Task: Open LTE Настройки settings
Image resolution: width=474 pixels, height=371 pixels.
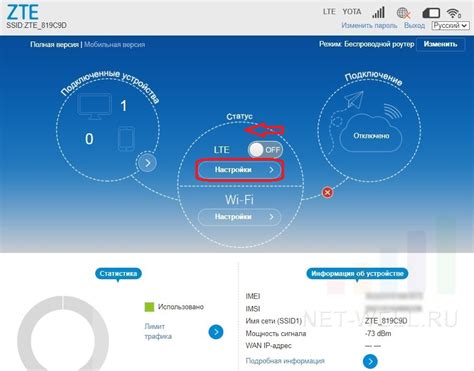Action: 240,170
